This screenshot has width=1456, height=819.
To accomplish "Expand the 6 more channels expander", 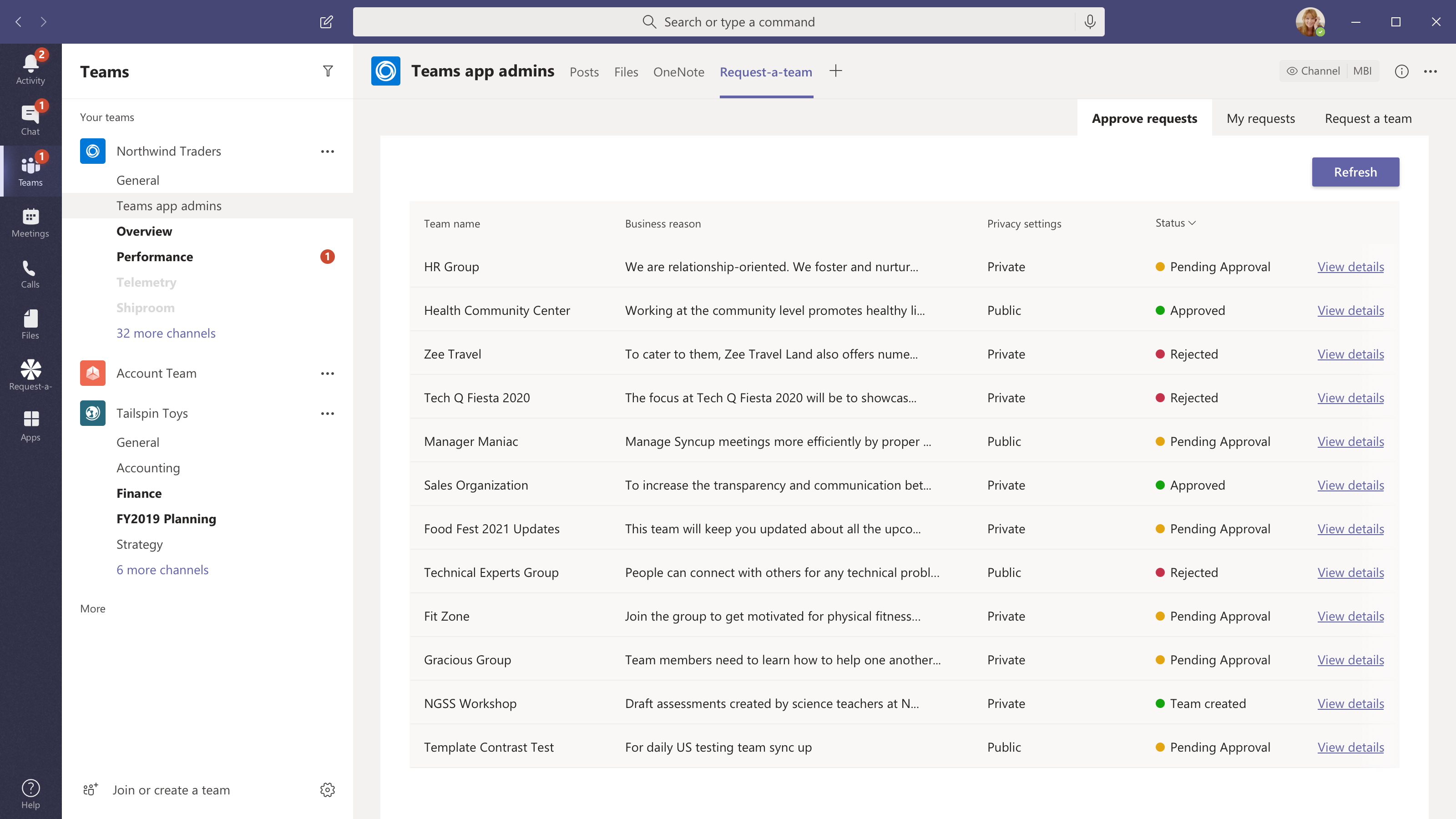I will click(x=162, y=570).
